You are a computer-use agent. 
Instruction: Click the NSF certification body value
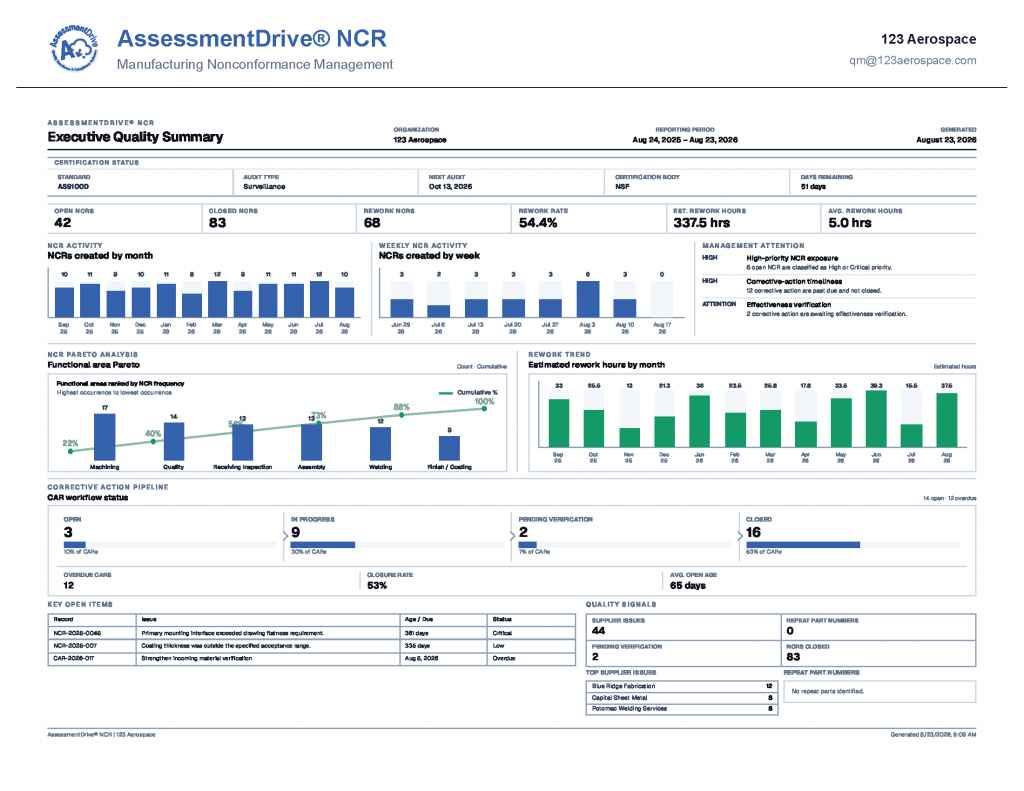click(x=622, y=186)
